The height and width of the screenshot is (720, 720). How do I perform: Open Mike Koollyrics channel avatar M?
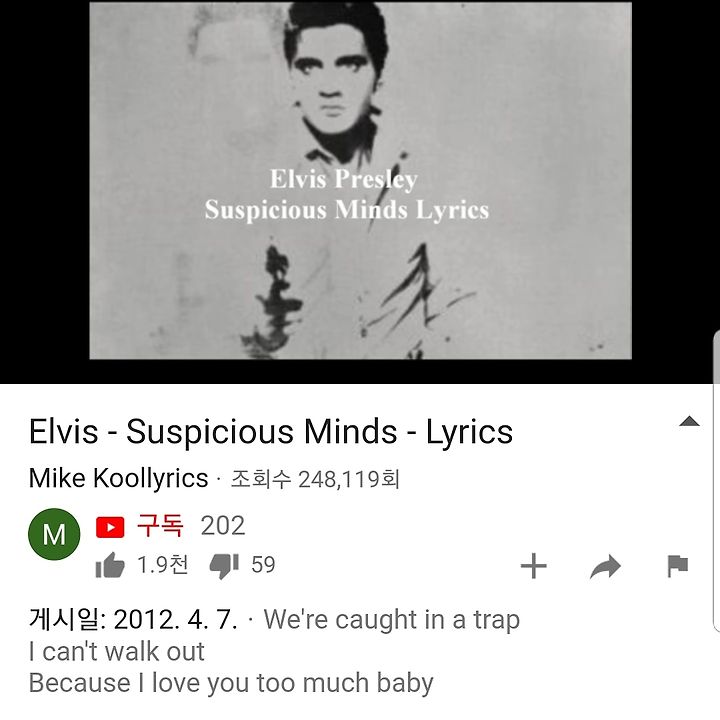pos(54,534)
